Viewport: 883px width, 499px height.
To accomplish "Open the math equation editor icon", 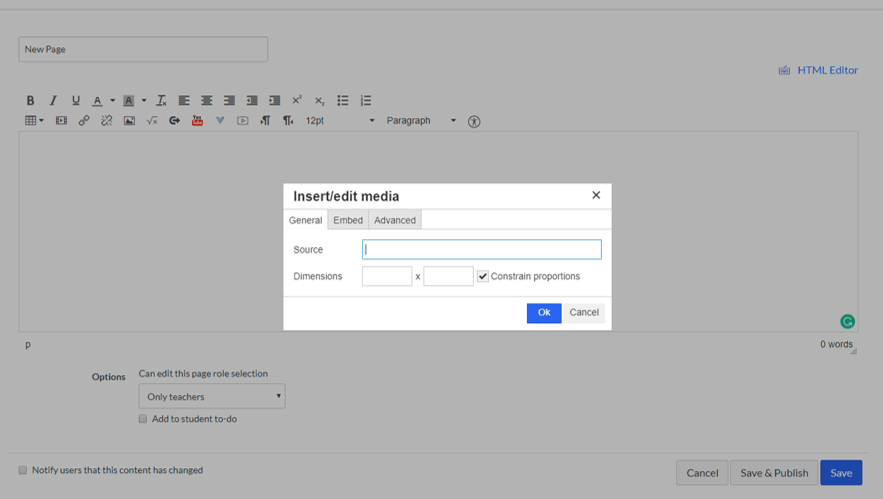I will (x=152, y=121).
